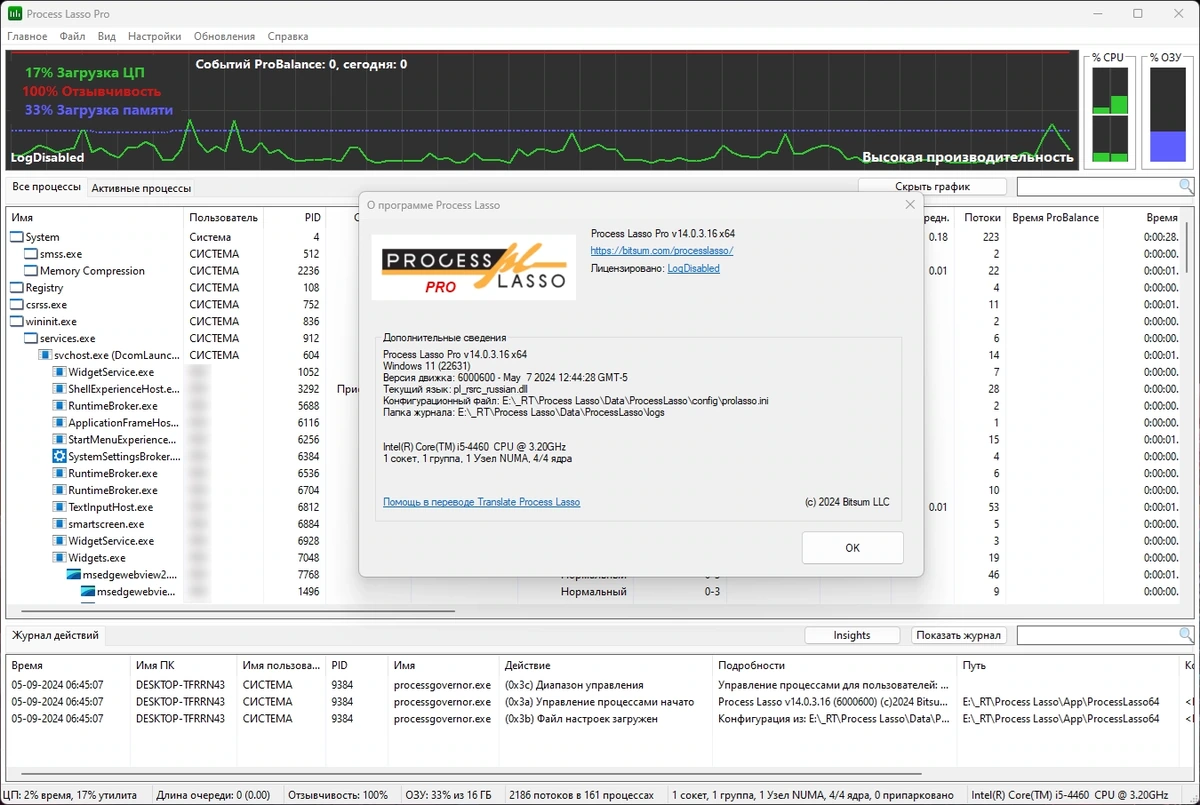The width and height of the screenshot is (1200, 805).
Task: Open the Помощь в переводе link
Action: point(482,502)
